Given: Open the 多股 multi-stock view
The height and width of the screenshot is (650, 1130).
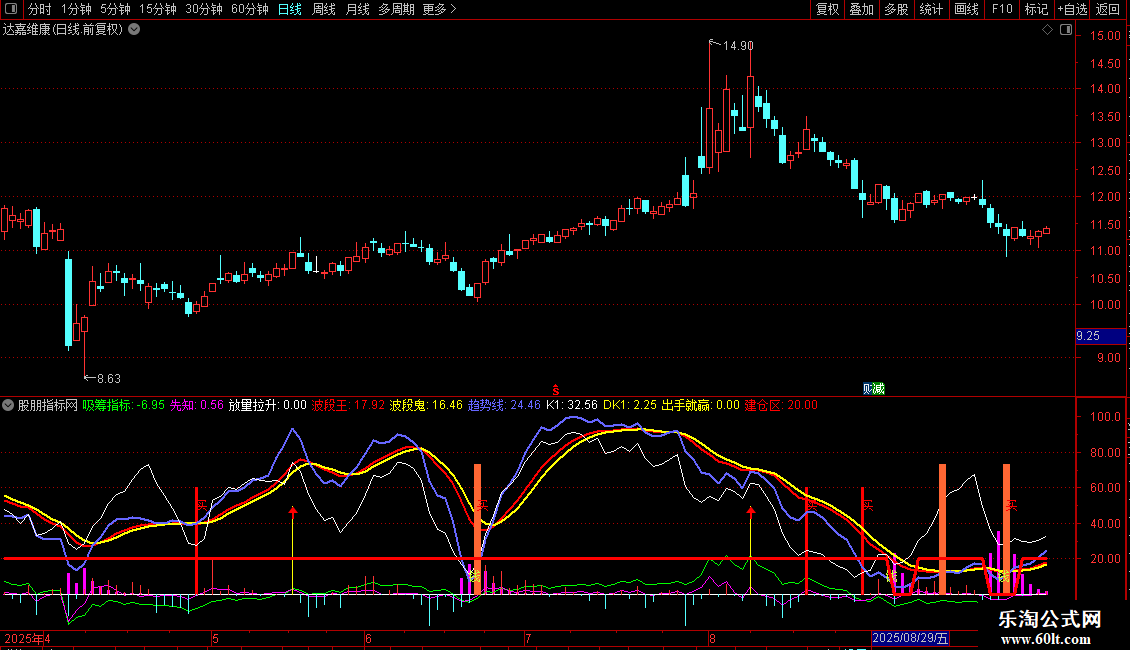Looking at the screenshot, I should point(897,9).
